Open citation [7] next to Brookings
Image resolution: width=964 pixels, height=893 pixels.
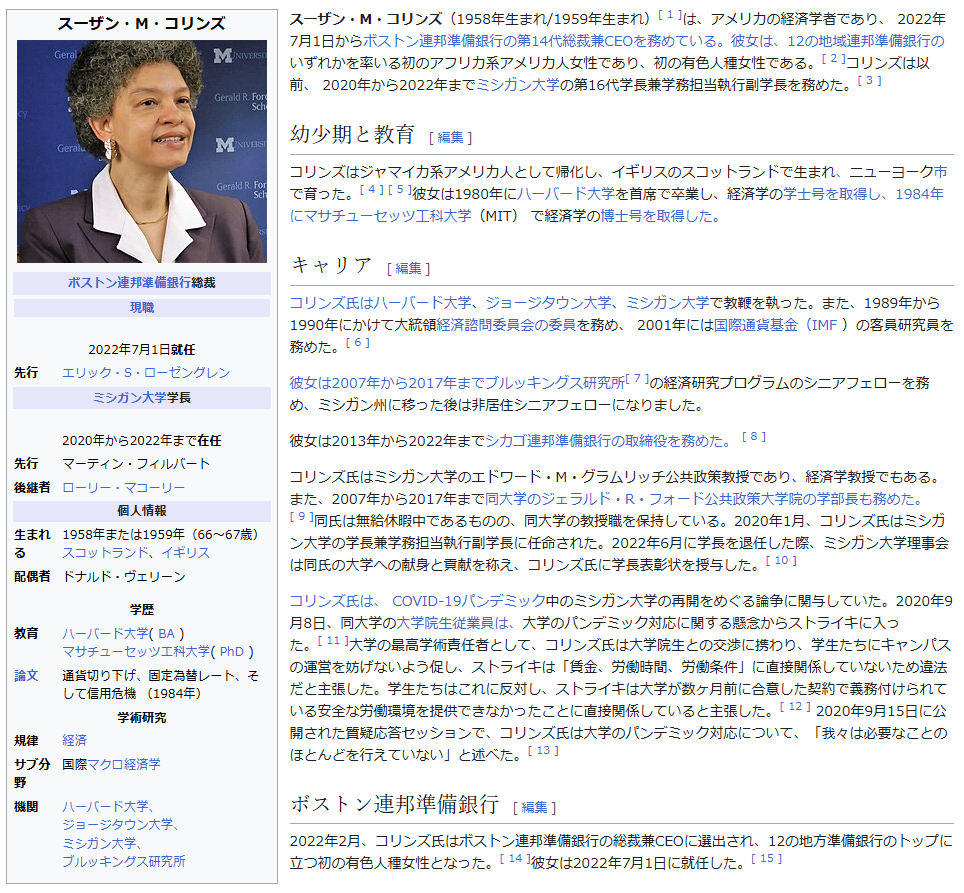[637, 379]
